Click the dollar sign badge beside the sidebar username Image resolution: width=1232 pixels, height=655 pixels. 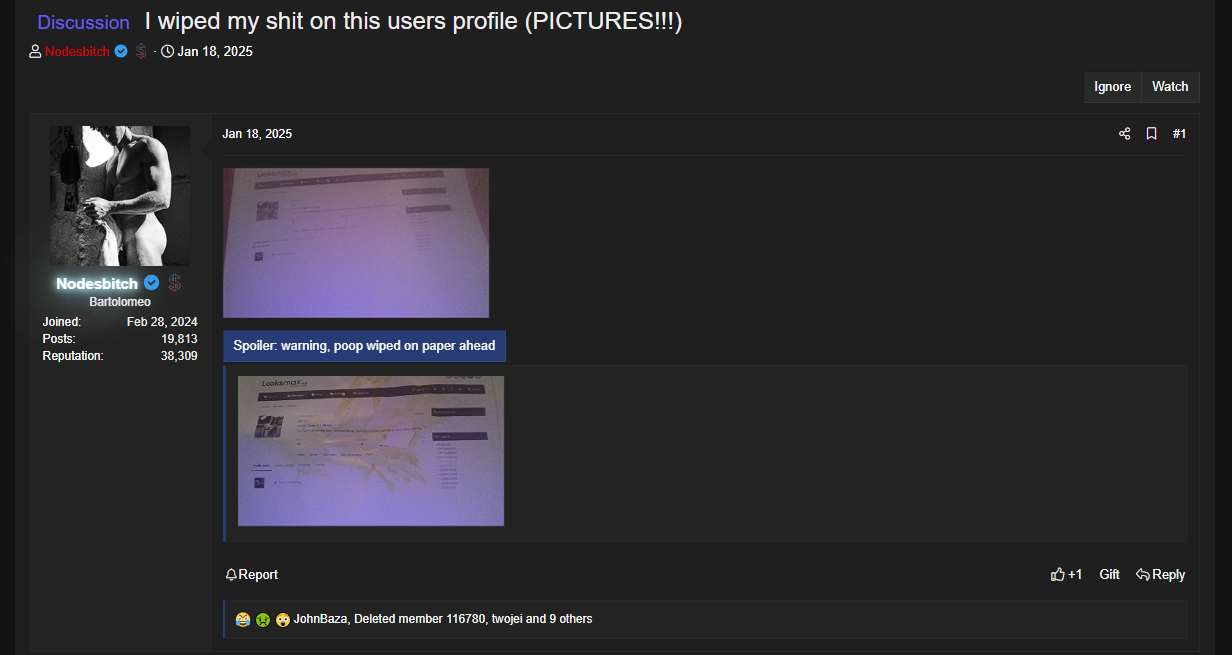(x=174, y=283)
